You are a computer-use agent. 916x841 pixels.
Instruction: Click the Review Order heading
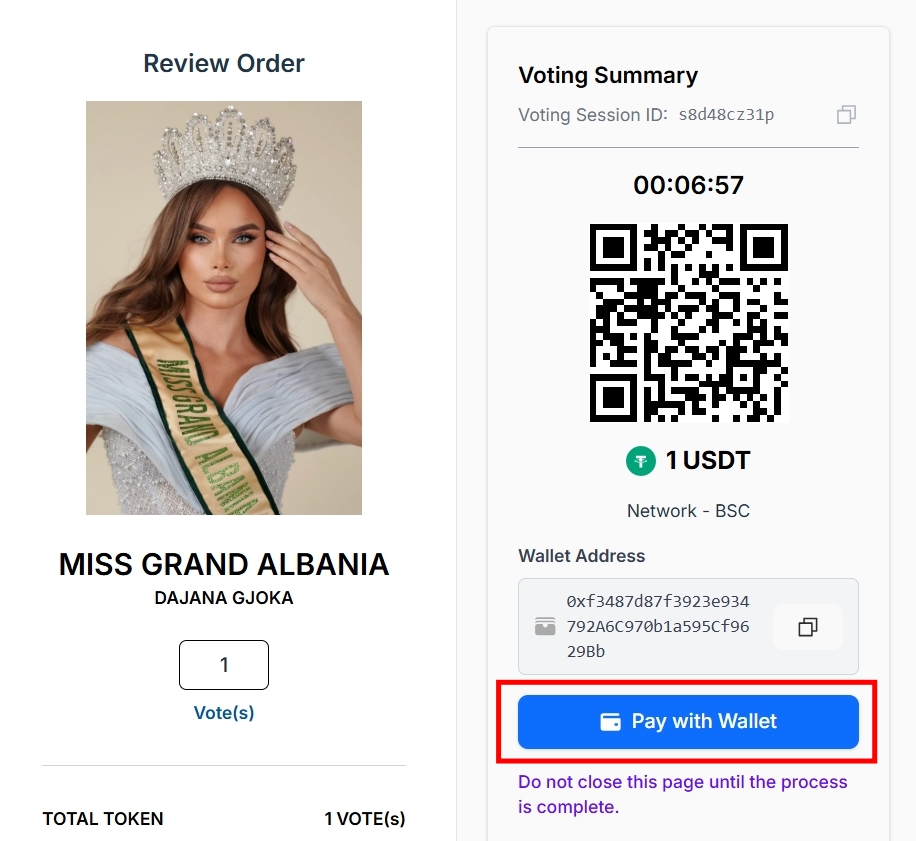point(224,64)
